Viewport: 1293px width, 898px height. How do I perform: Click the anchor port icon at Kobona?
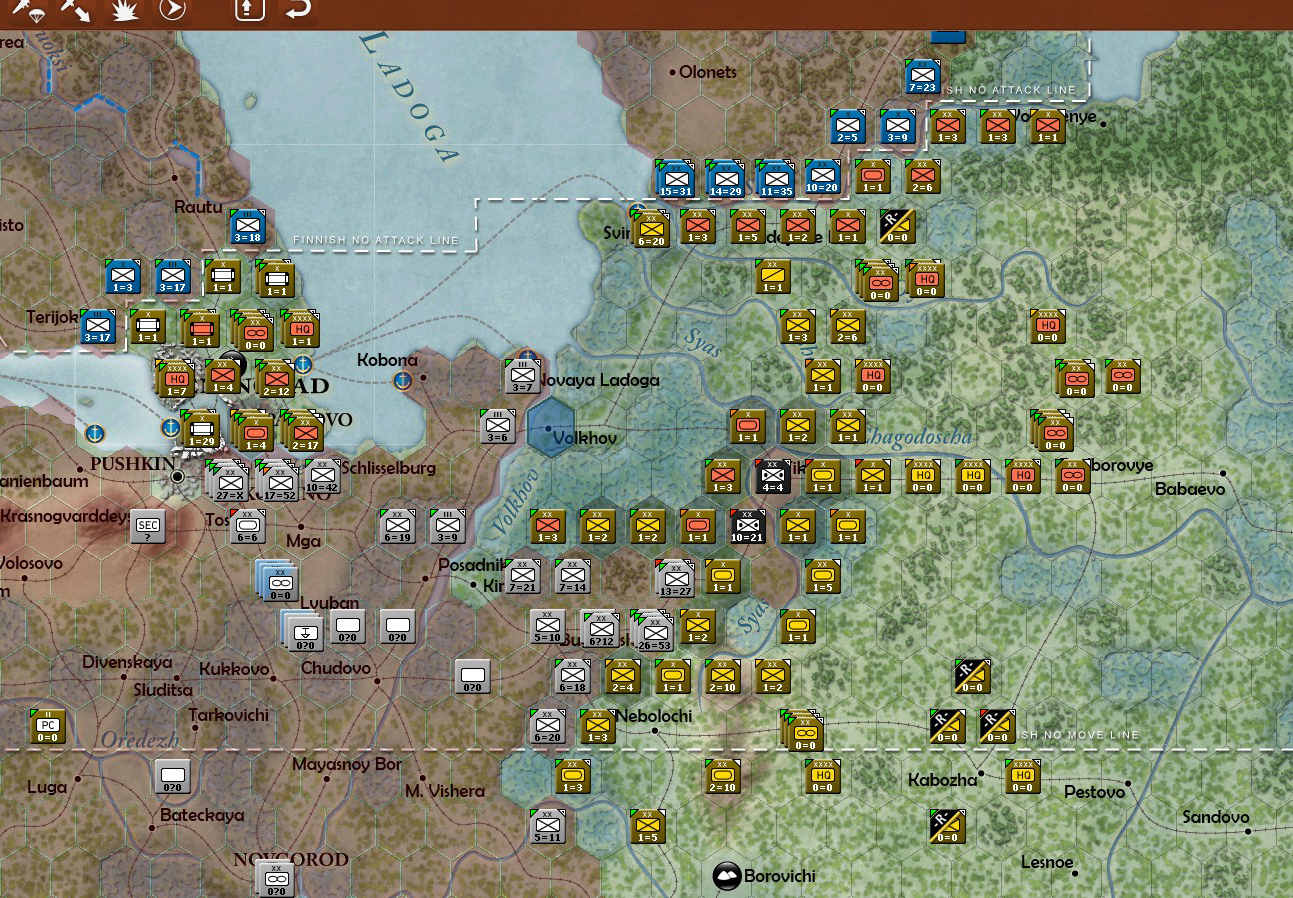click(x=403, y=380)
